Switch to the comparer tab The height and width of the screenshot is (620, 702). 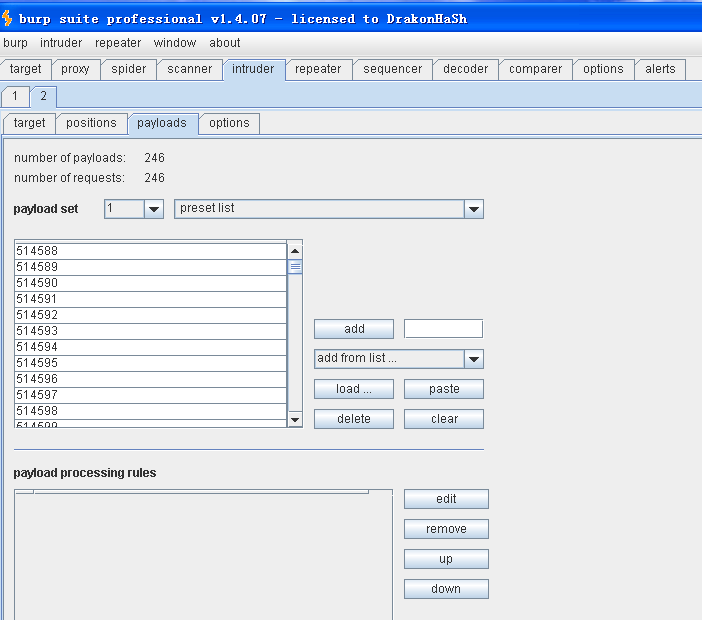pyautogui.click(x=535, y=69)
